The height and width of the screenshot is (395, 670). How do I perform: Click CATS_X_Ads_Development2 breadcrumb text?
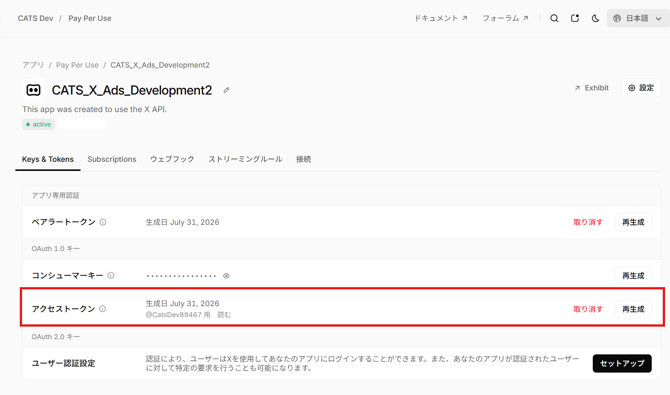tap(160, 65)
